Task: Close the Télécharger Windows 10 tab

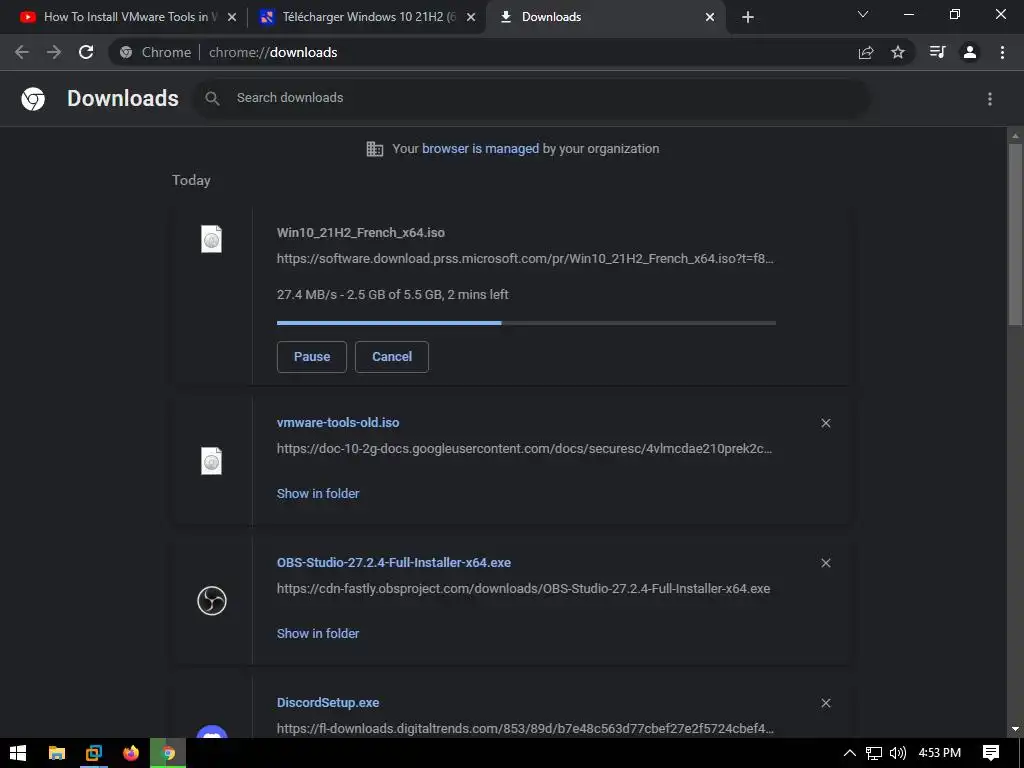Action: click(x=471, y=17)
